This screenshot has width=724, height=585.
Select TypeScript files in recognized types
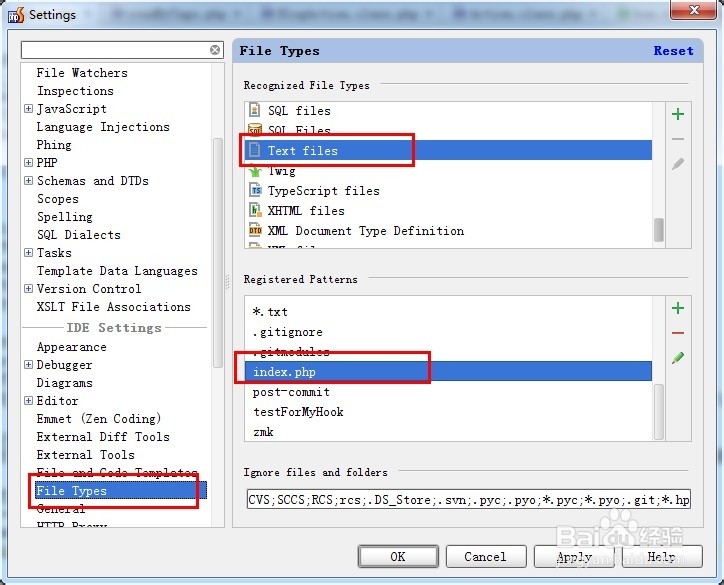(x=448, y=191)
